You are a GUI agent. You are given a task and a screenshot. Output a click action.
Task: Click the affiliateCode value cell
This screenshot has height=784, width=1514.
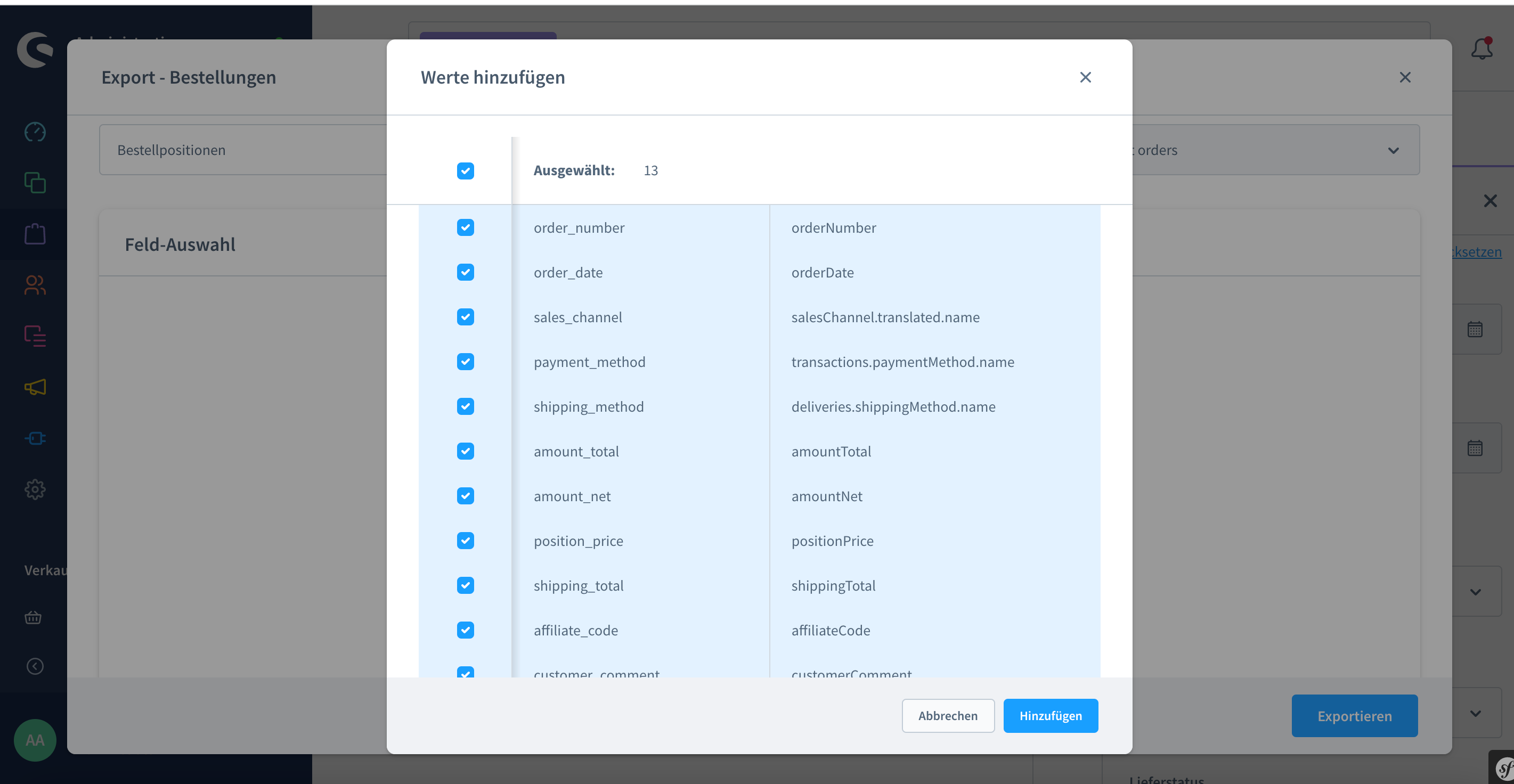tap(831, 630)
